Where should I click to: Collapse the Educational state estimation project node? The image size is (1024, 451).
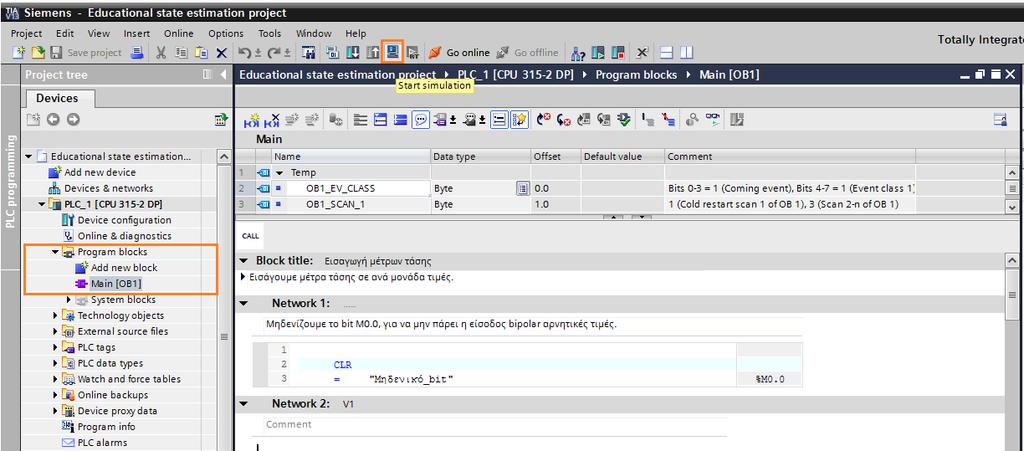(x=29, y=157)
